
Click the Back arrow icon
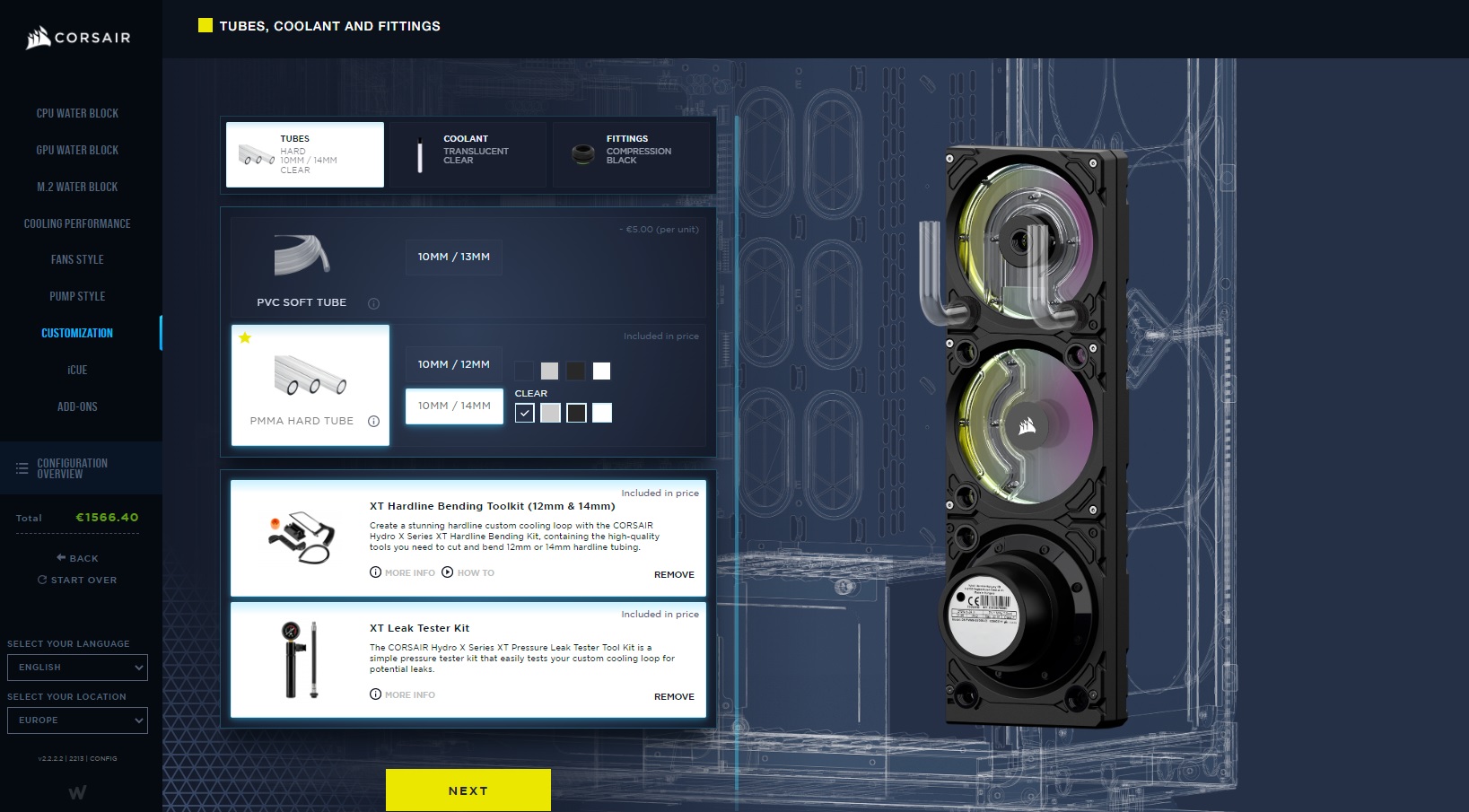pyautogui.click(x=61, y=557)
